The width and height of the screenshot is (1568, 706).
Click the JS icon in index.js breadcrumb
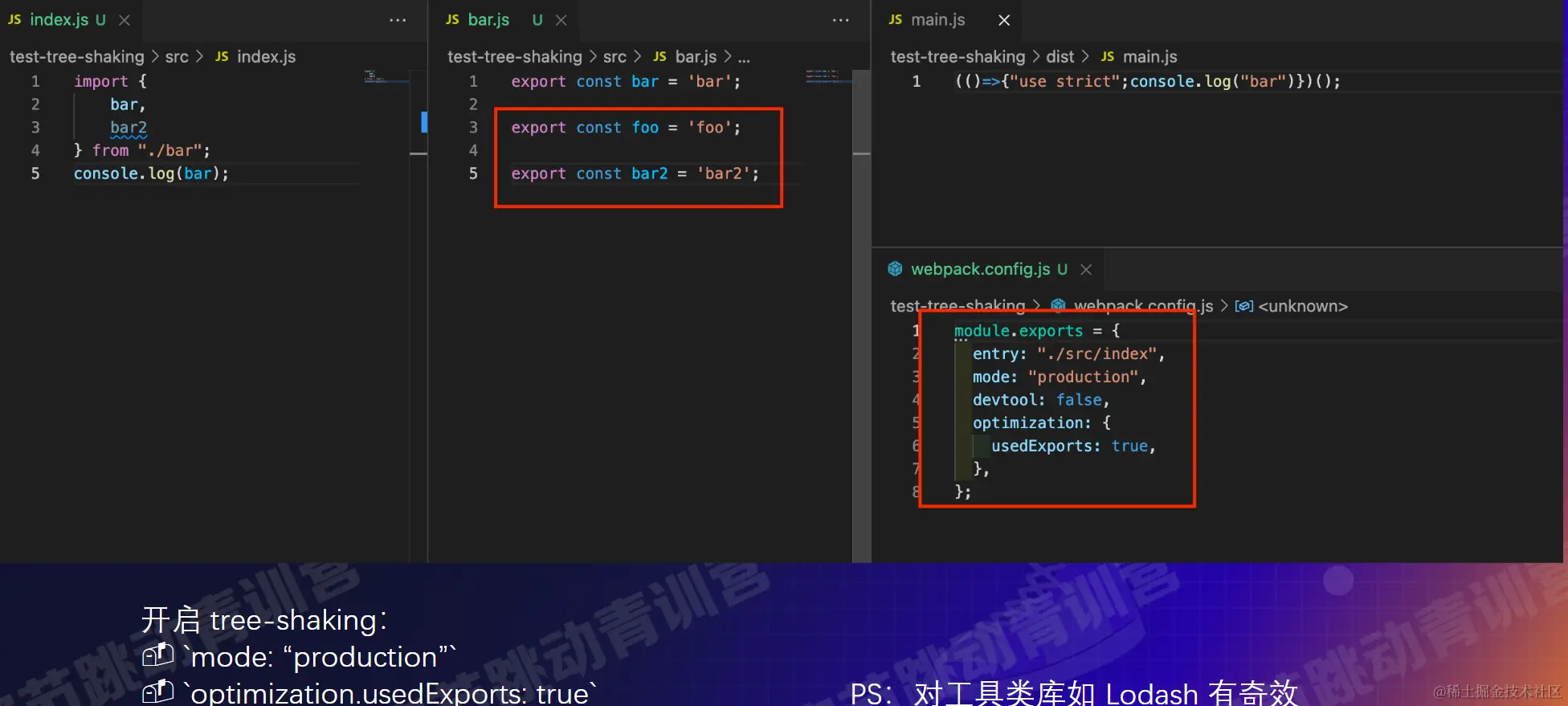pos(222,56)
